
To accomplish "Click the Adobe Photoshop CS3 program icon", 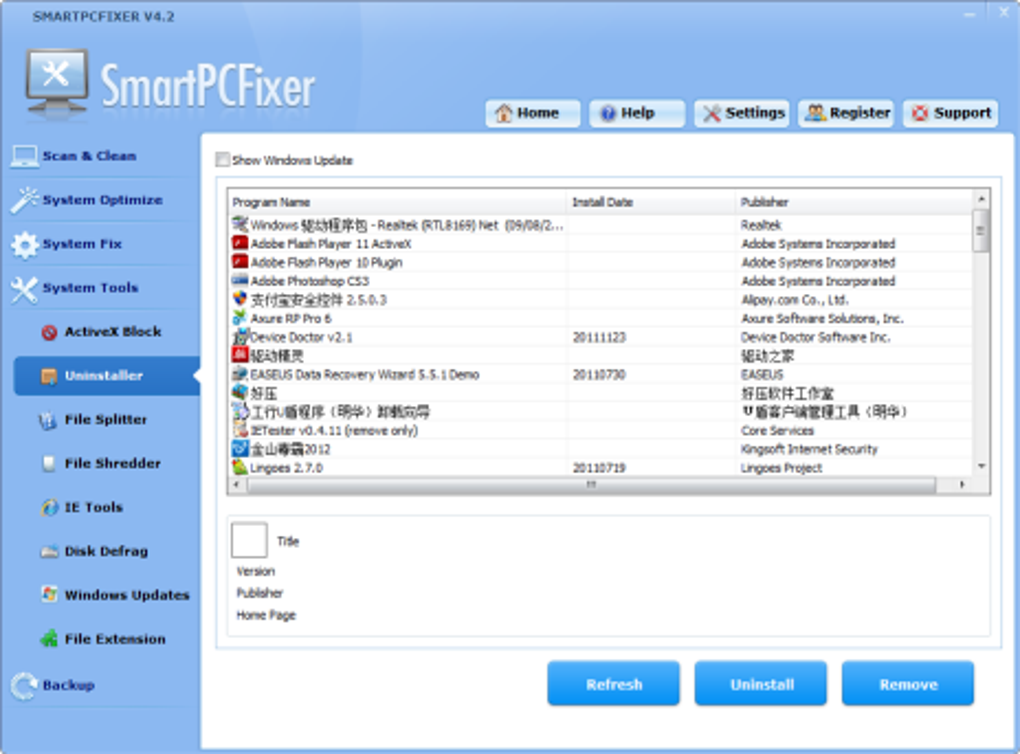I will (240, 280).
